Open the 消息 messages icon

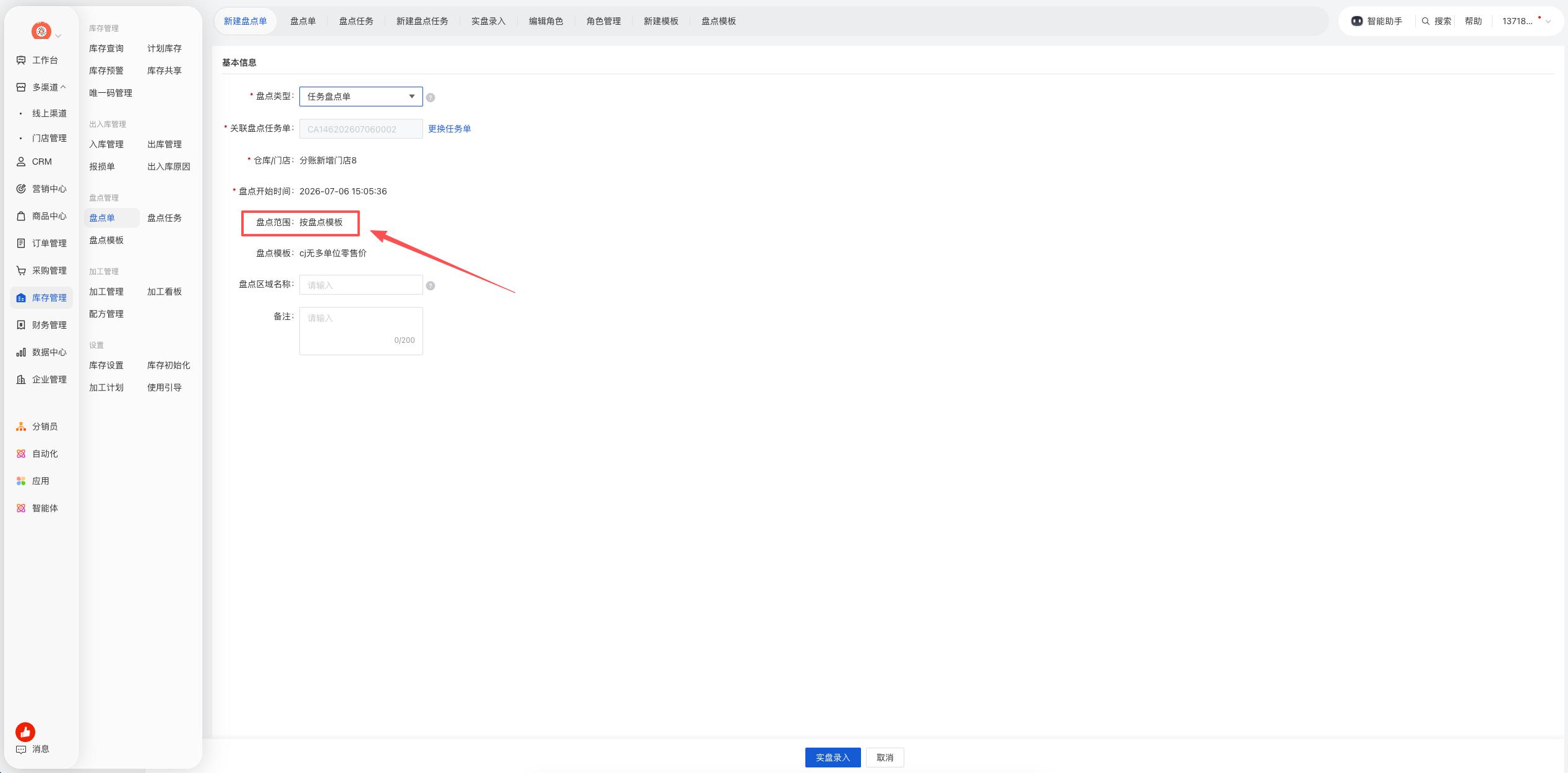21,749
